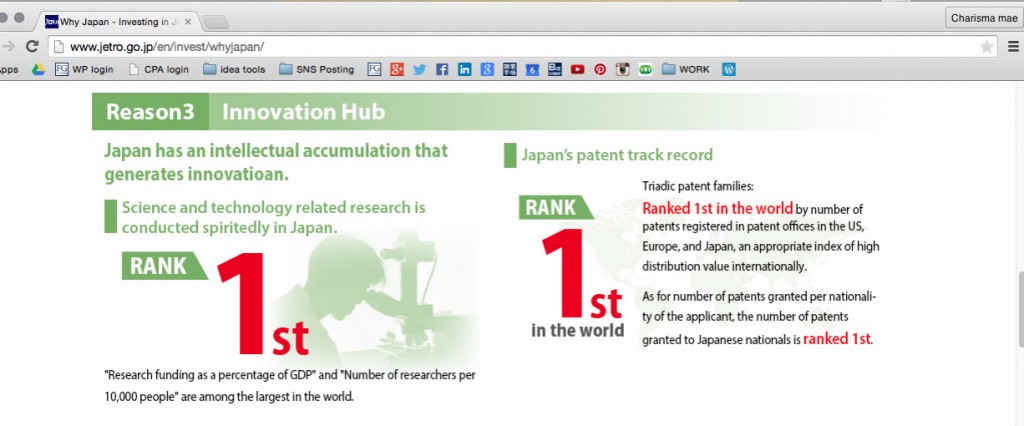Open the calendar 6 bookmark icon
This screenshot has width=1024, height=426.
pyautogui.click(x=532, y=69)
